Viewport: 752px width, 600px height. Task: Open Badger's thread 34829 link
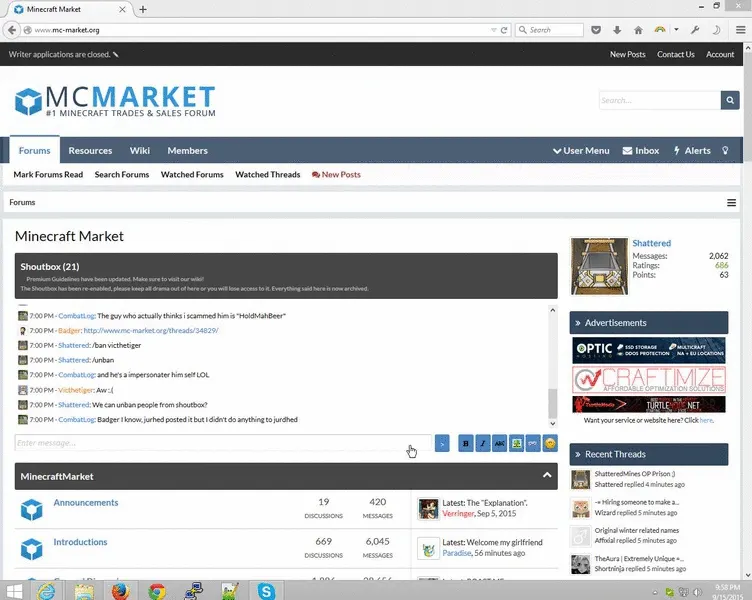pyautogui.click(x=151, y=330)
